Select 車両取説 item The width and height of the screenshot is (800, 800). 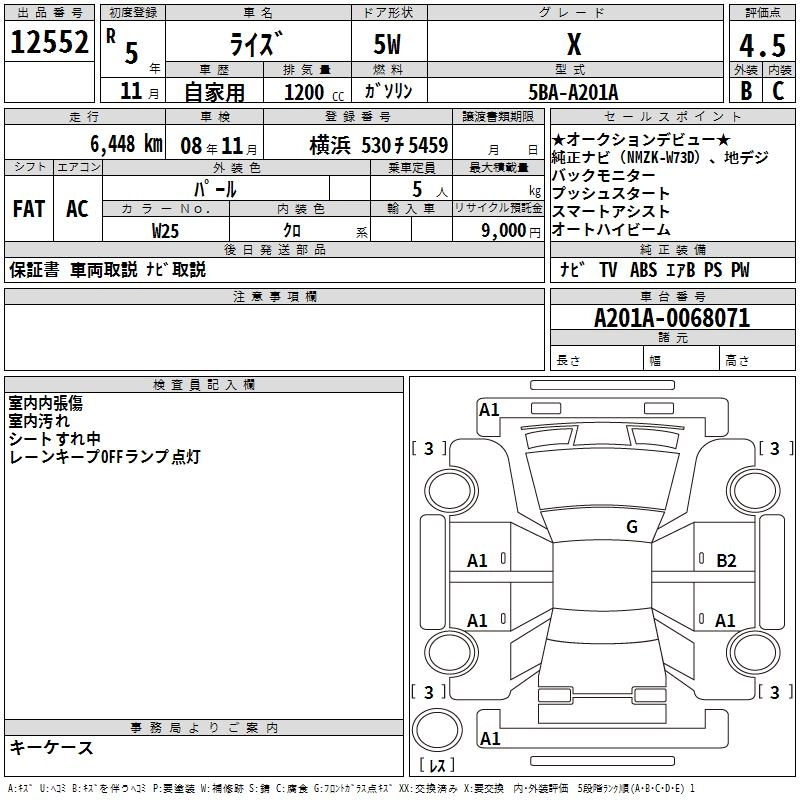click(x=104, y=269)
